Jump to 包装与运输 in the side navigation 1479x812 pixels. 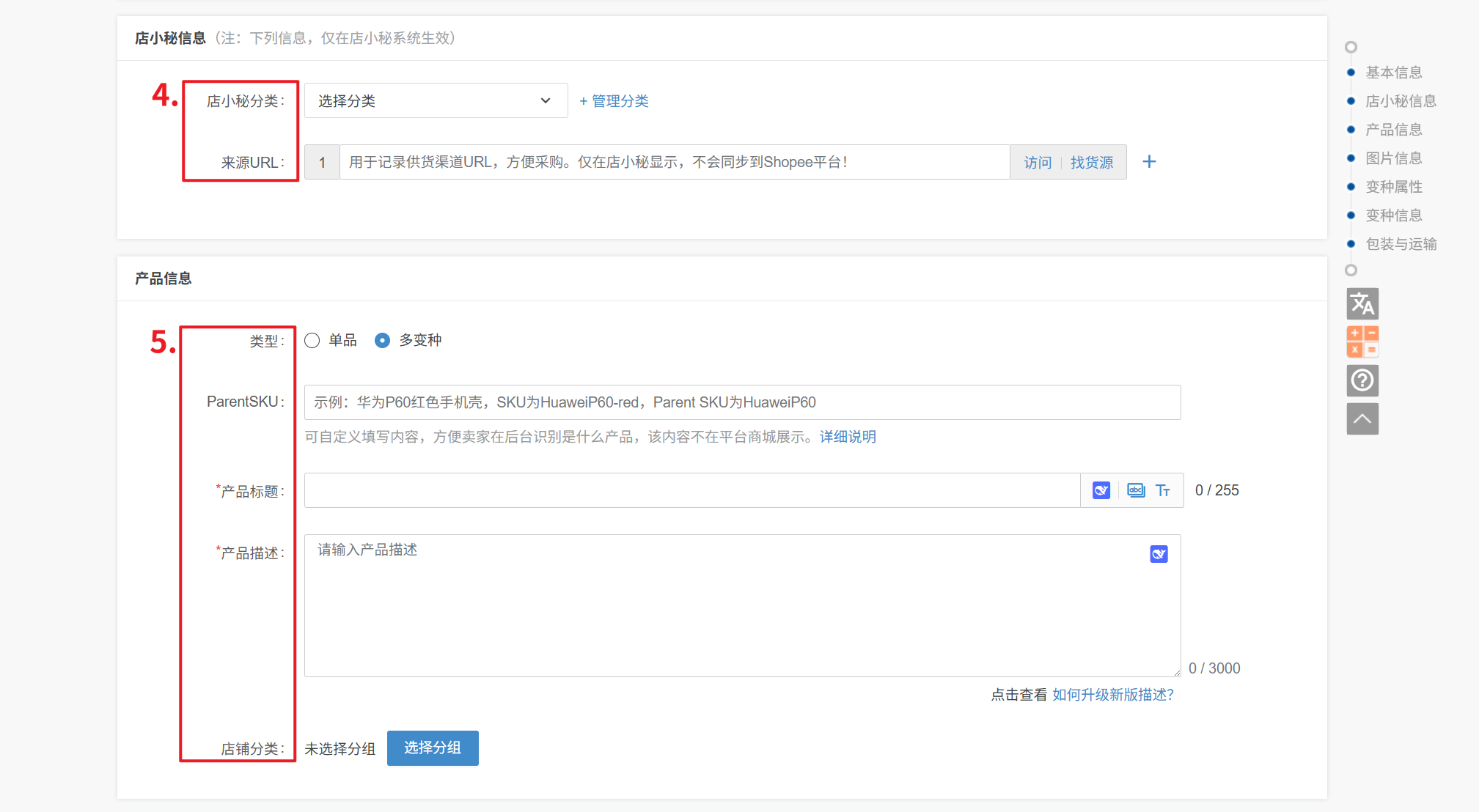(x=1401, y=244)
